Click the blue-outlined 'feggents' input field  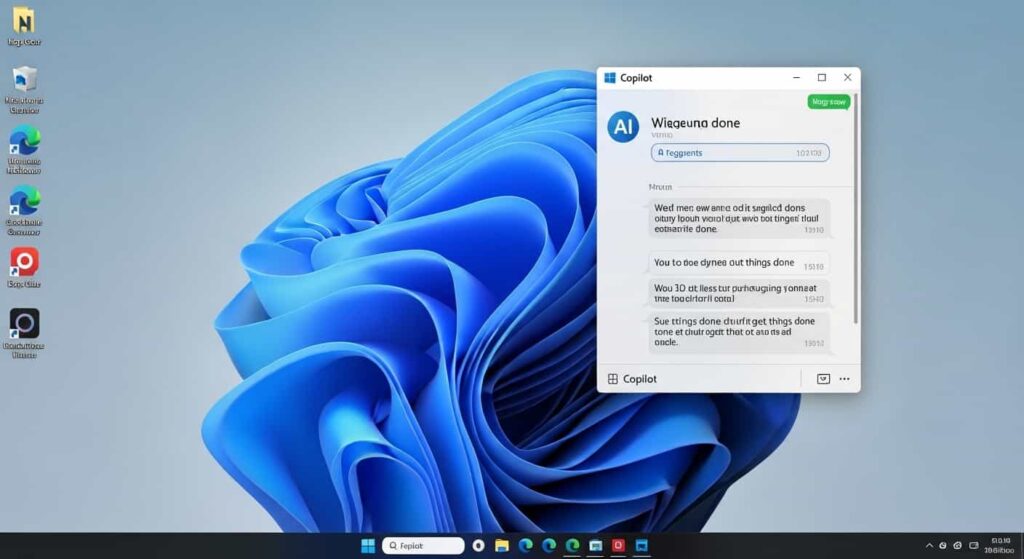(x=740, y=153)
